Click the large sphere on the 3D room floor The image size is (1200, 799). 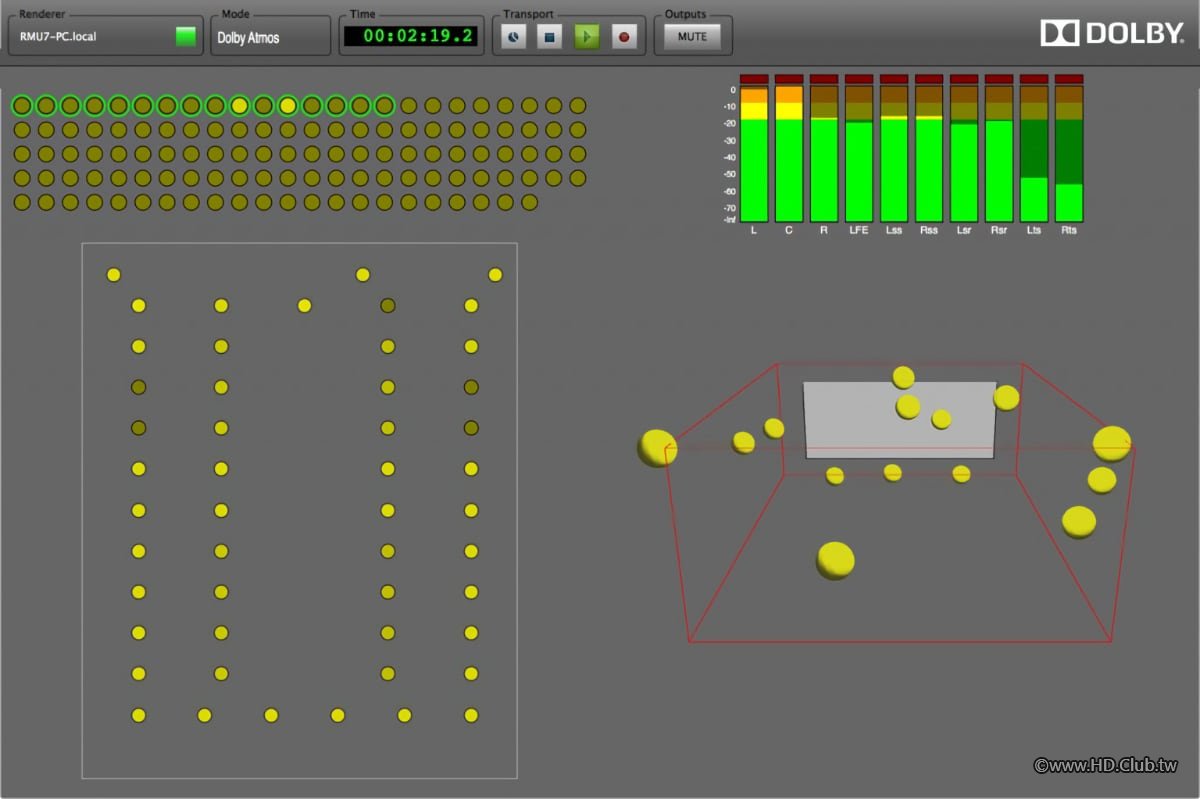tap(836, 560)
